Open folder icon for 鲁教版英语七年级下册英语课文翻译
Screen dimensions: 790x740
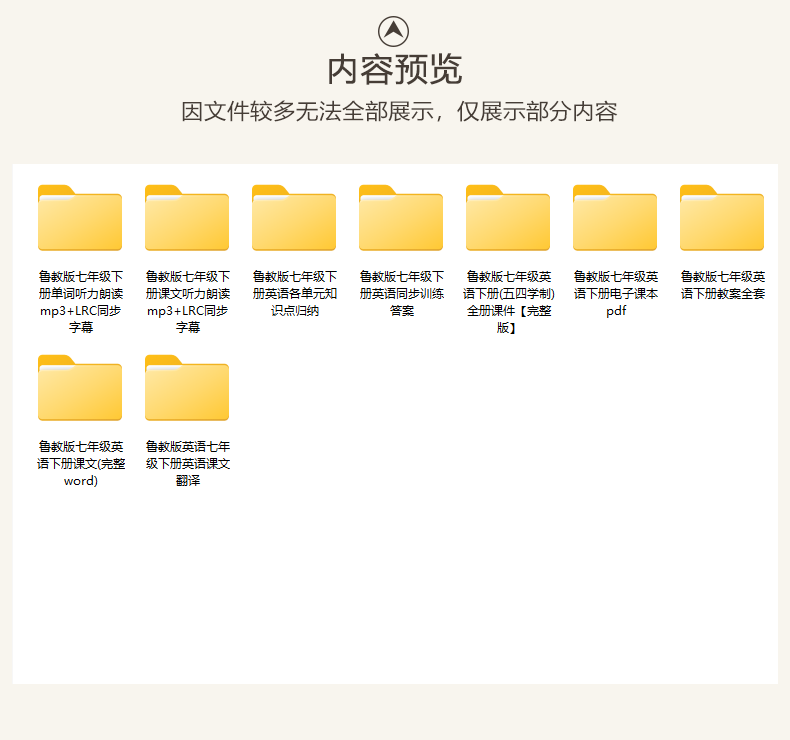(x=187, y=388)
